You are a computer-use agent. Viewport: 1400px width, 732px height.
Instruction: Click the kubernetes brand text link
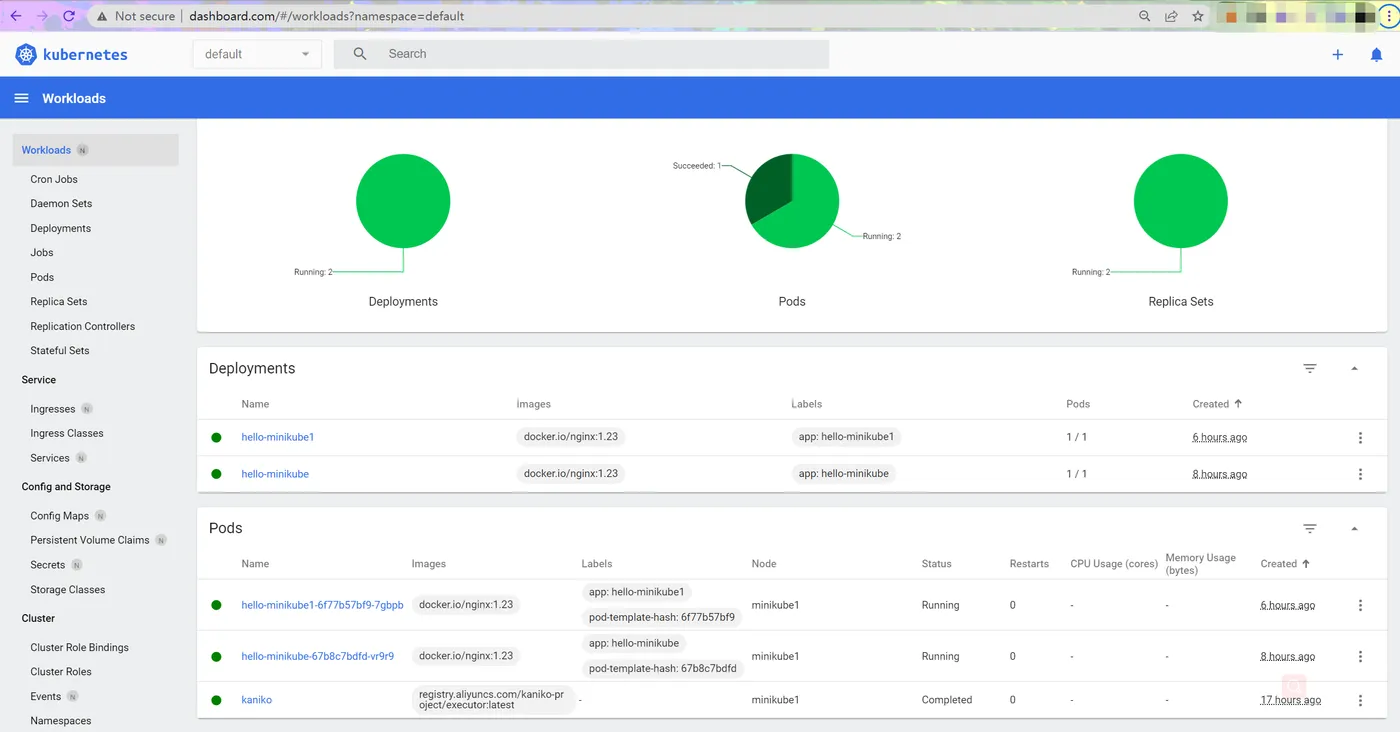point(85,55)
